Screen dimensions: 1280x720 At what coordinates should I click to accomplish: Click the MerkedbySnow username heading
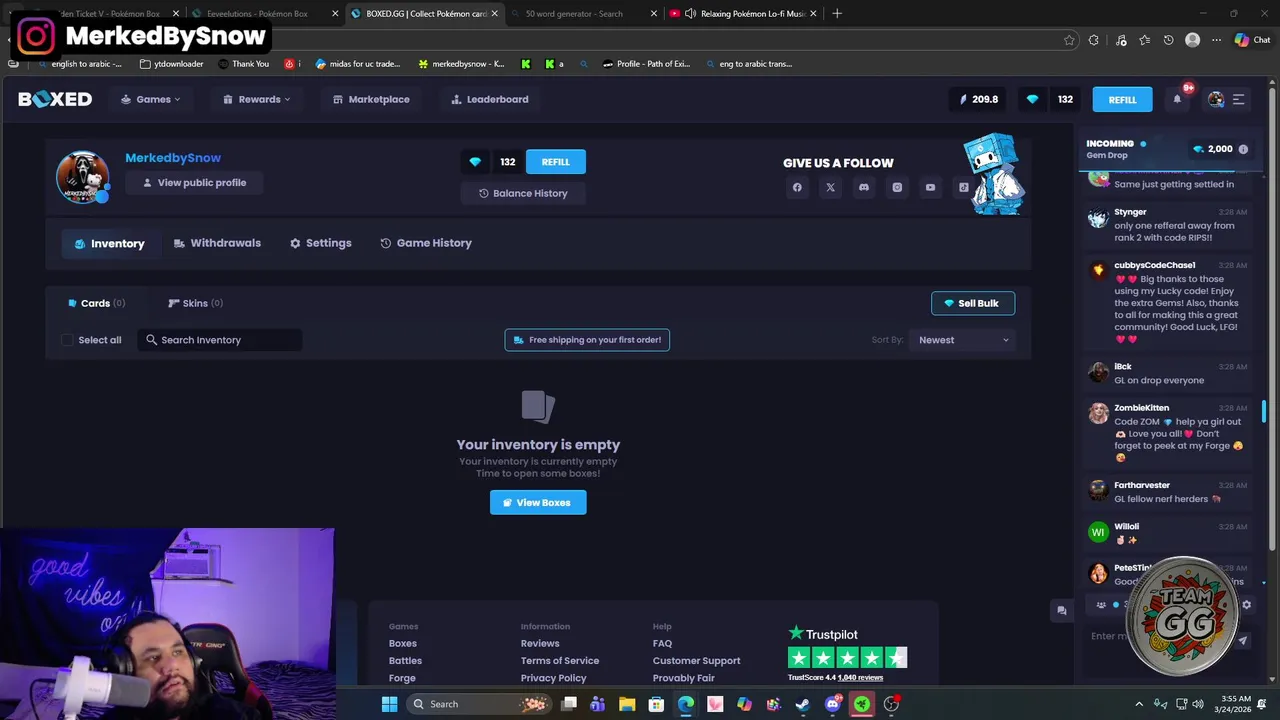[x=173, y=158]
